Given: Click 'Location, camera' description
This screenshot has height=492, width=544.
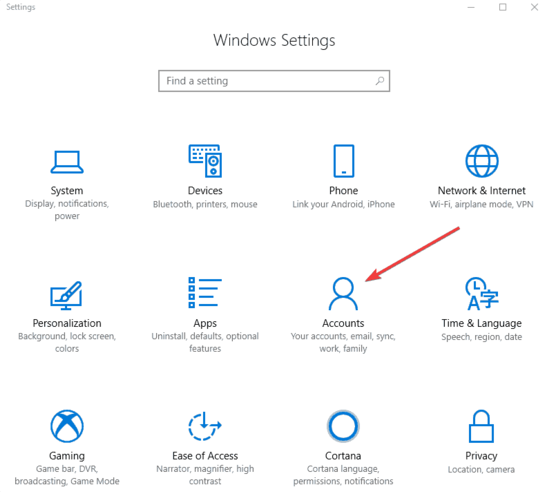Looking at the screenshot, I should (481, 470).
